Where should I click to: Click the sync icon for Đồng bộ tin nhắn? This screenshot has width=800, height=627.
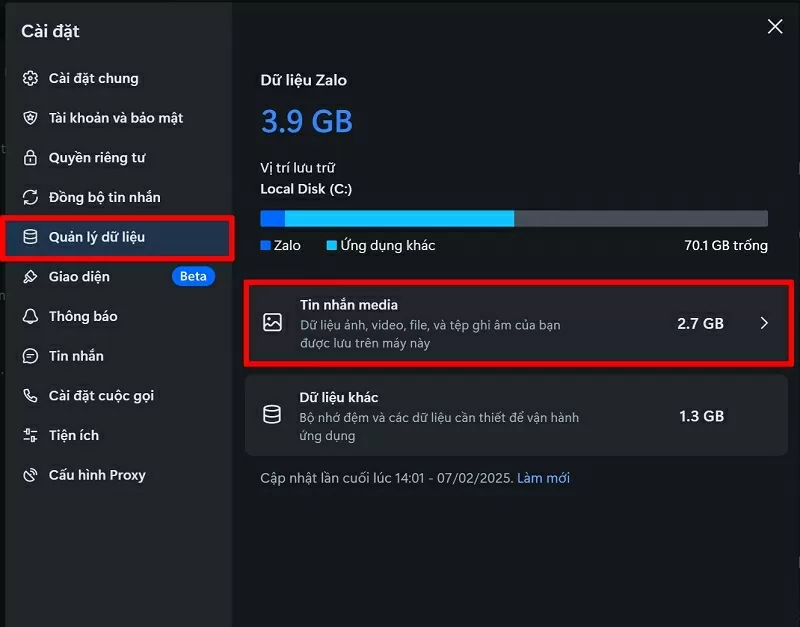pos(30,197)
